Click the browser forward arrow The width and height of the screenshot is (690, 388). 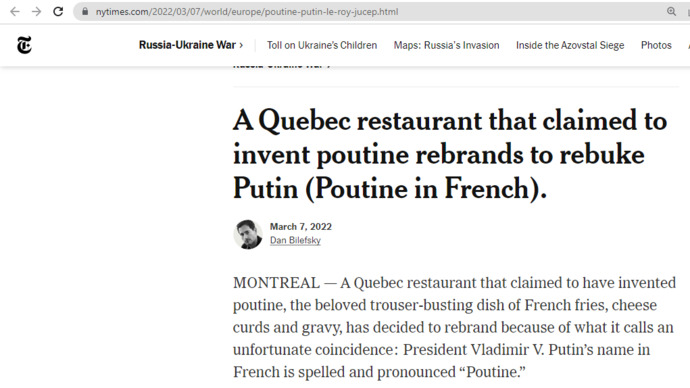(x=36, y=12)
